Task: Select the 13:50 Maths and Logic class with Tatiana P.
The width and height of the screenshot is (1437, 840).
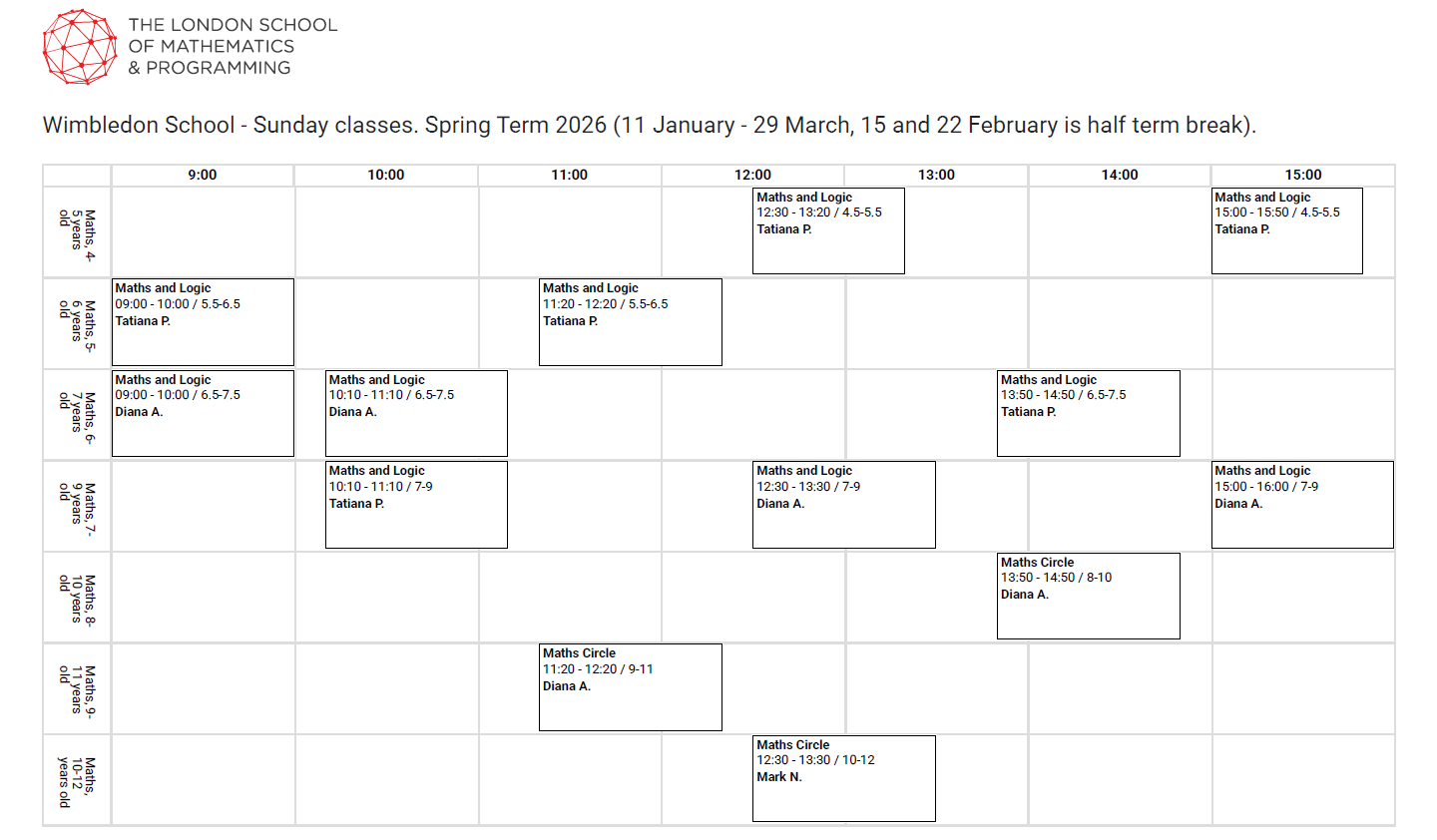Action: [1088, 413]
